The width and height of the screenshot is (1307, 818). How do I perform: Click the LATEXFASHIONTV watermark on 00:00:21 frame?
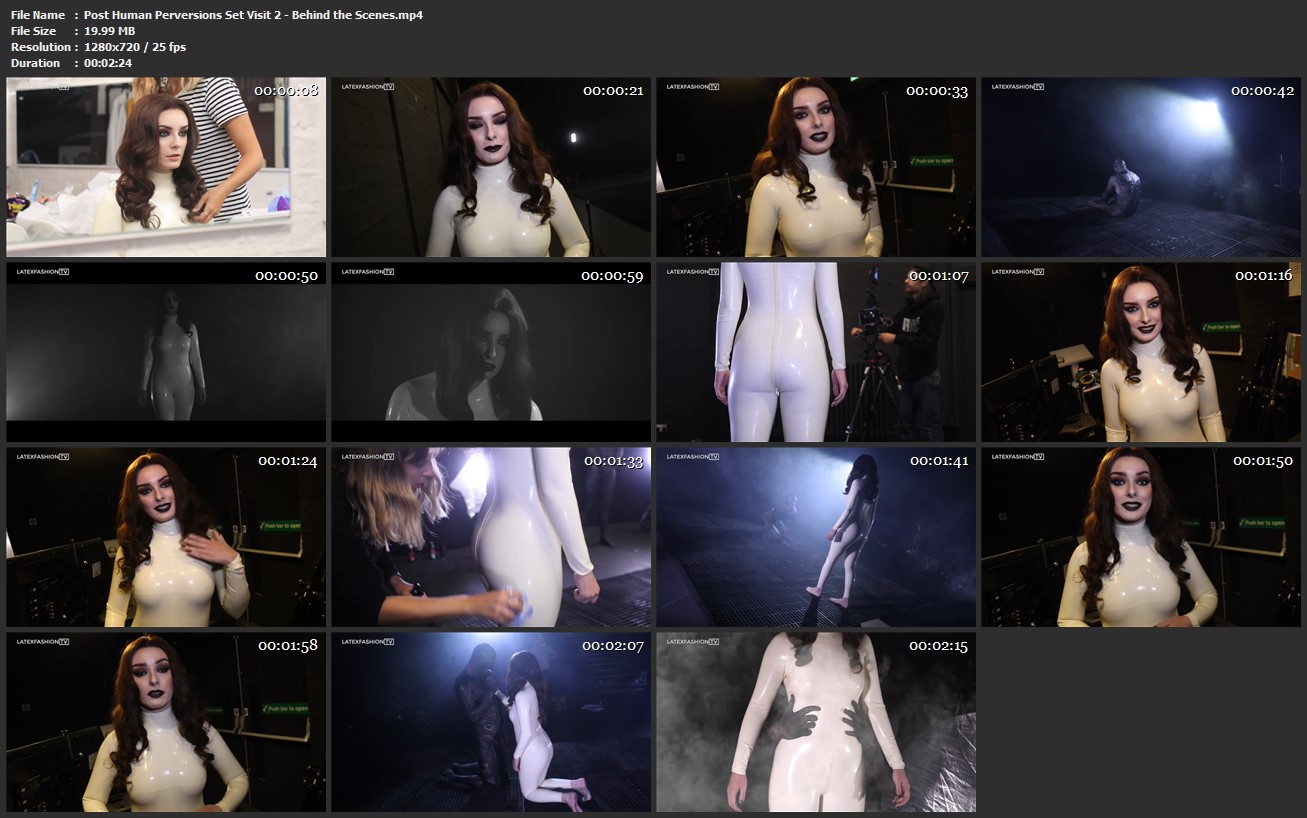[368, 87]
